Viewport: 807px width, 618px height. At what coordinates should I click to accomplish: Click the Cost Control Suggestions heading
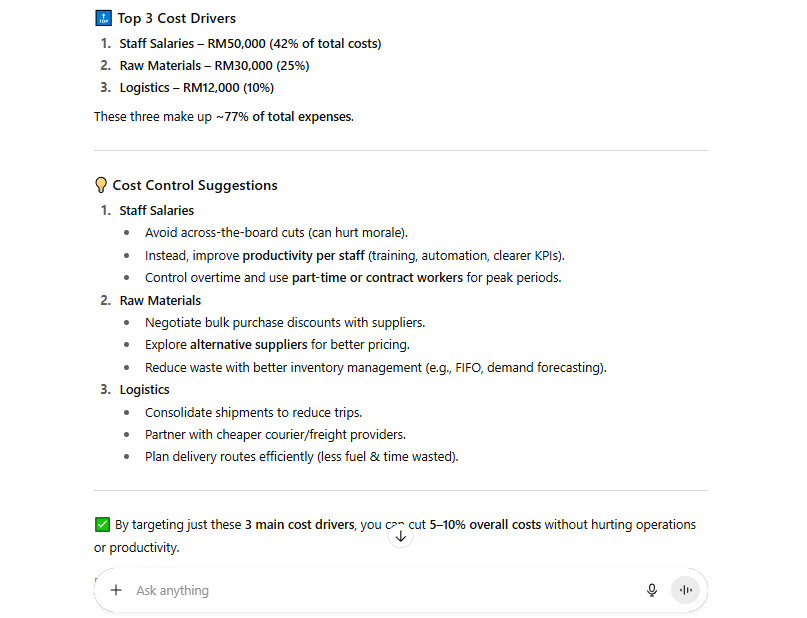click(195, 185)
